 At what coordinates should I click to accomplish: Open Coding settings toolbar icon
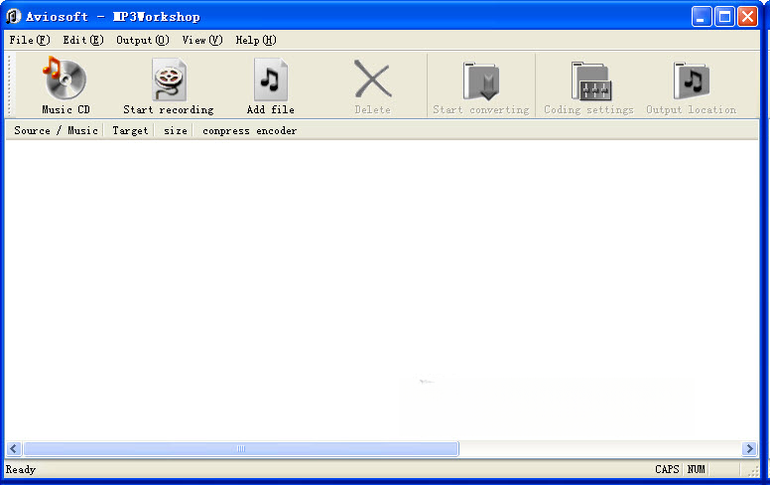(590, 81)
